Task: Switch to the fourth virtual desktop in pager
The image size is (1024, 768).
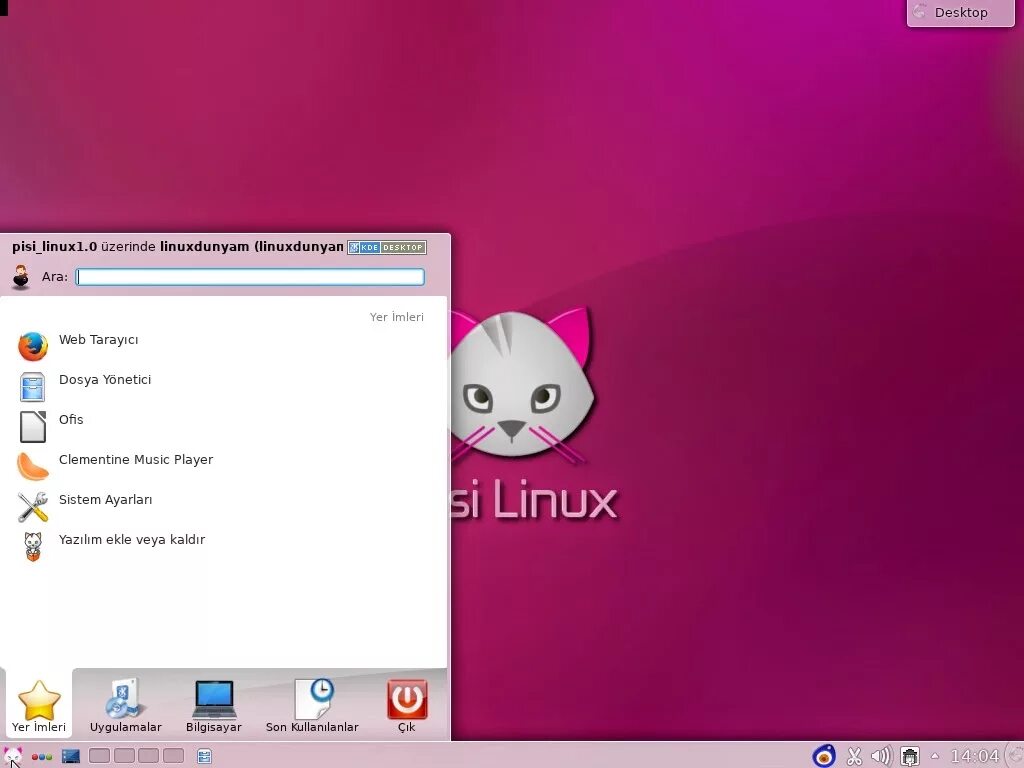Action: click(x=173, y=756)
